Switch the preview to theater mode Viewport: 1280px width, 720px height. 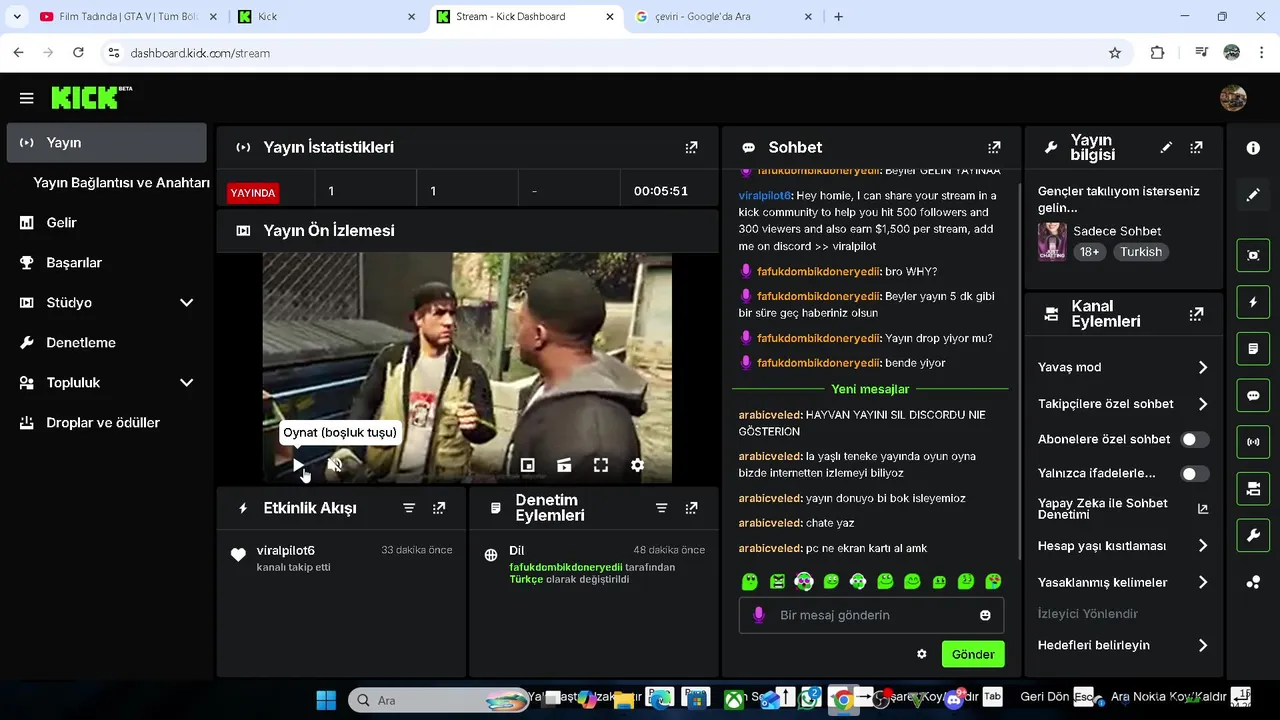pos(564,465)
